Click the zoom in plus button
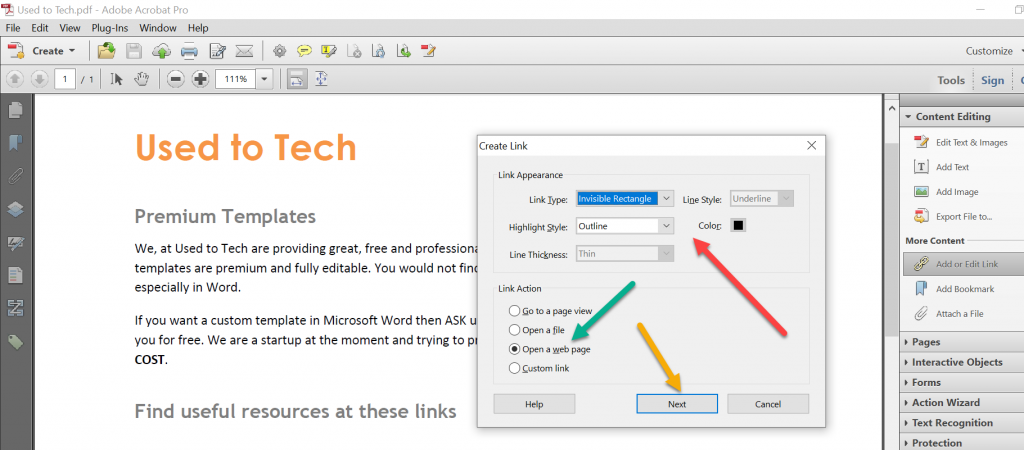Image resolution: width=1024 pixels, height=450 pixels. click(200, 79)
